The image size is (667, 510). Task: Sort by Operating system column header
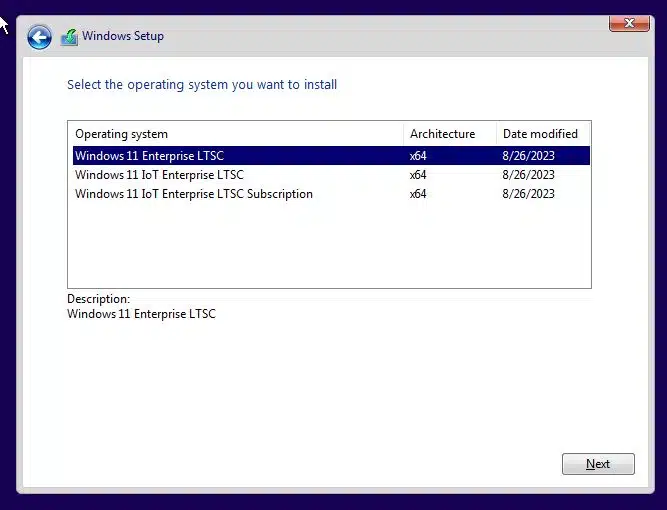(x=236, y=134)
